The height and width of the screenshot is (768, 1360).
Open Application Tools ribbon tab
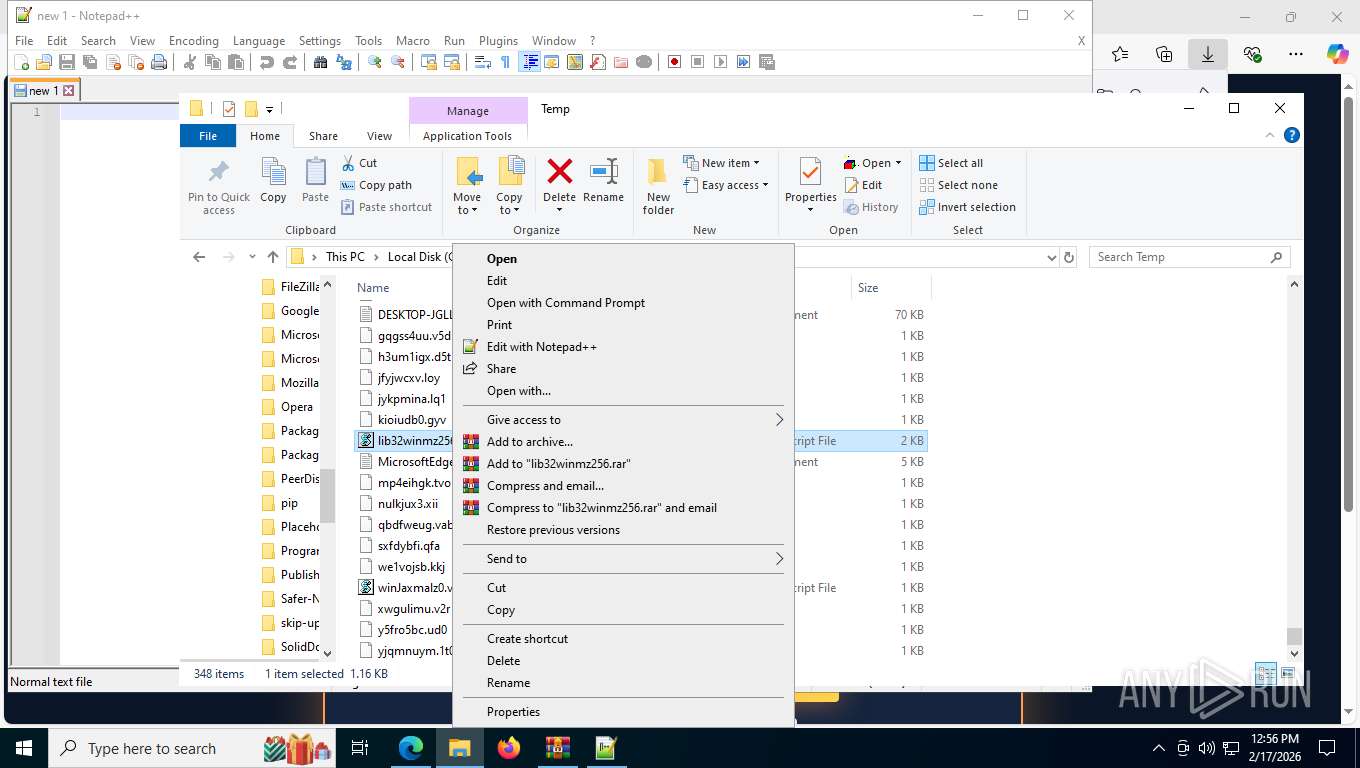coord(467,136)
